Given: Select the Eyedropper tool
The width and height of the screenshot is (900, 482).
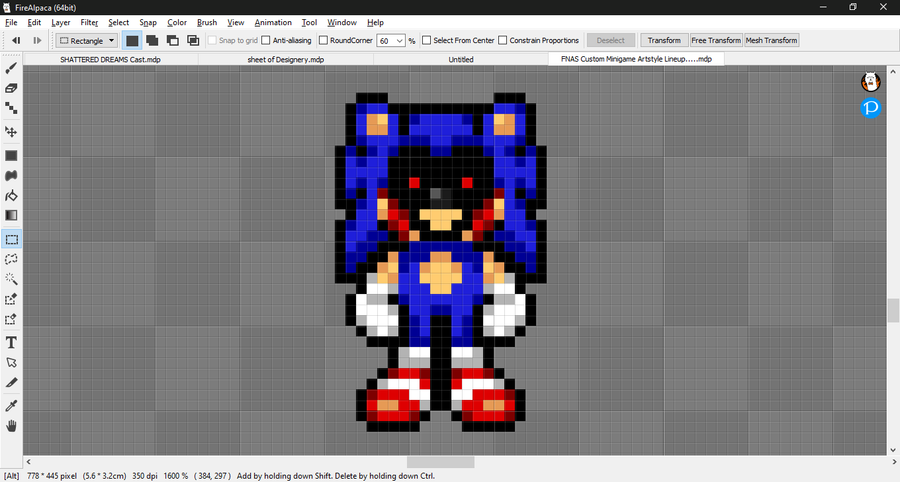Looking at the screenshot, I should click(11, 406).
